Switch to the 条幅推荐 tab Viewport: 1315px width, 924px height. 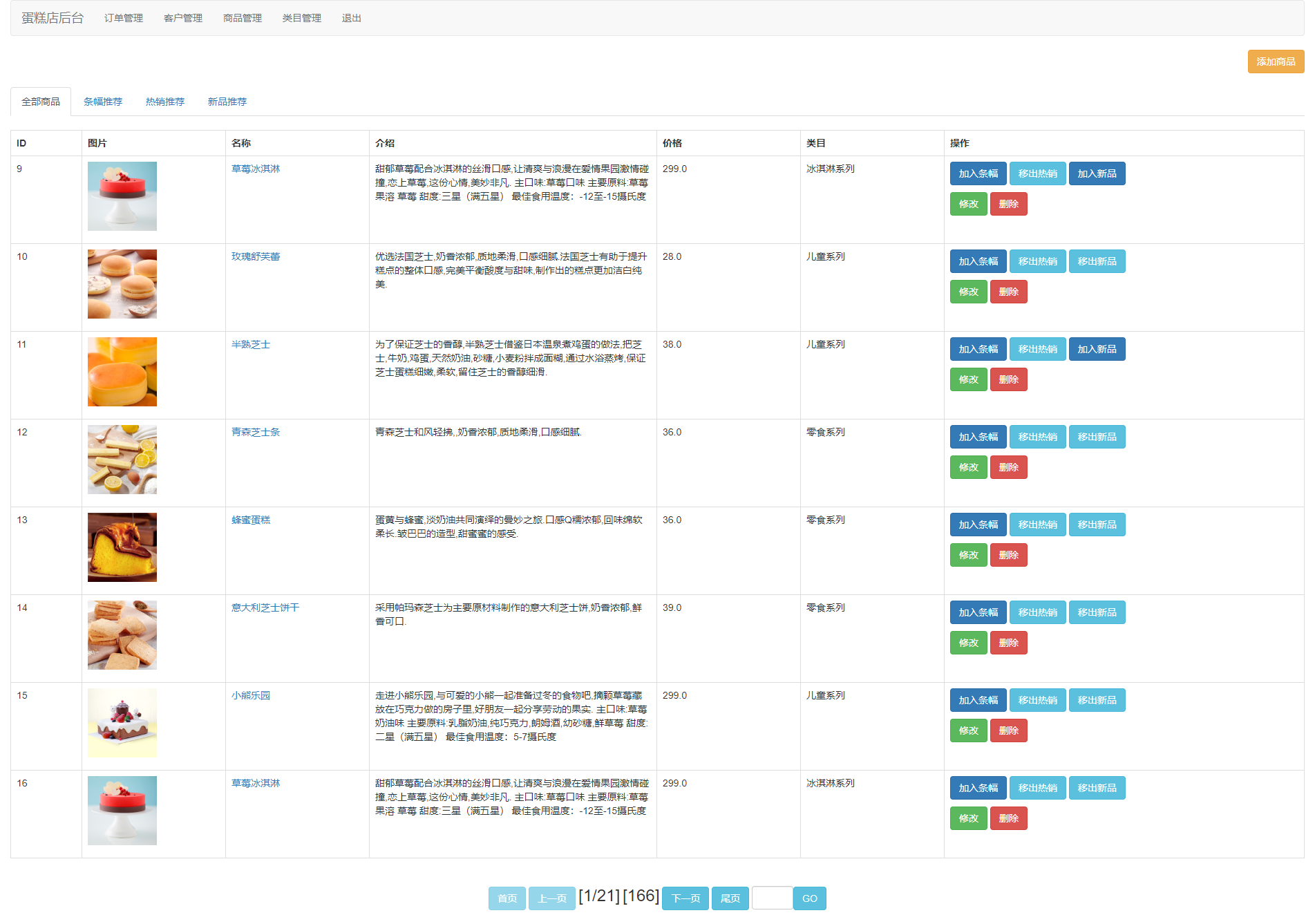coord(102,102)
